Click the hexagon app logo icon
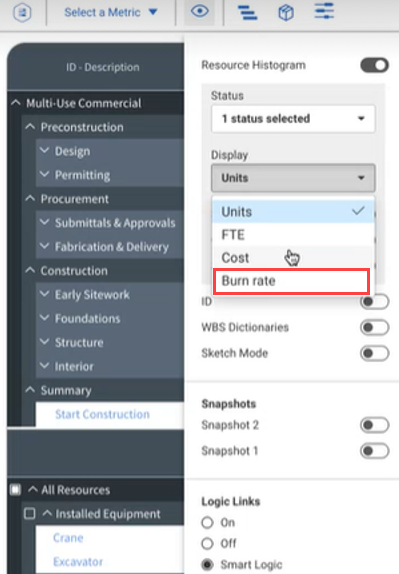Viewport: 399px width, 574px height. point(22,12)
